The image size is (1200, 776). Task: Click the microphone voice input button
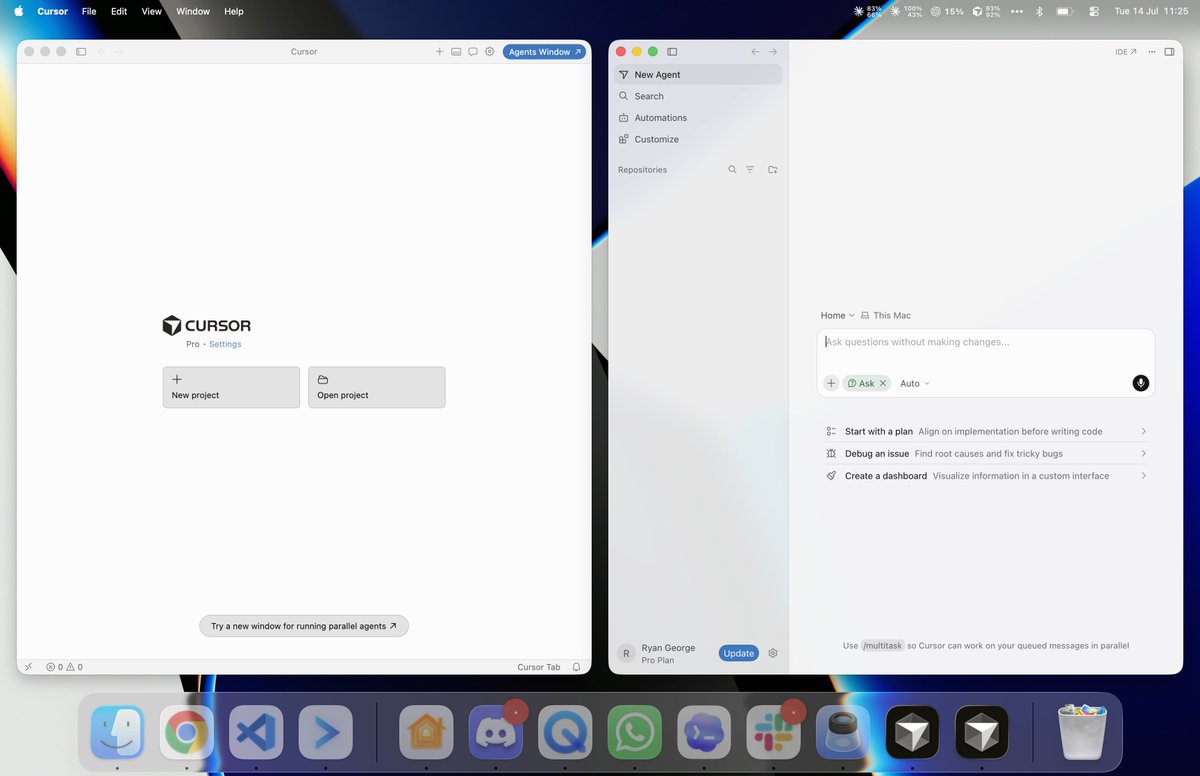point(1141,383)
